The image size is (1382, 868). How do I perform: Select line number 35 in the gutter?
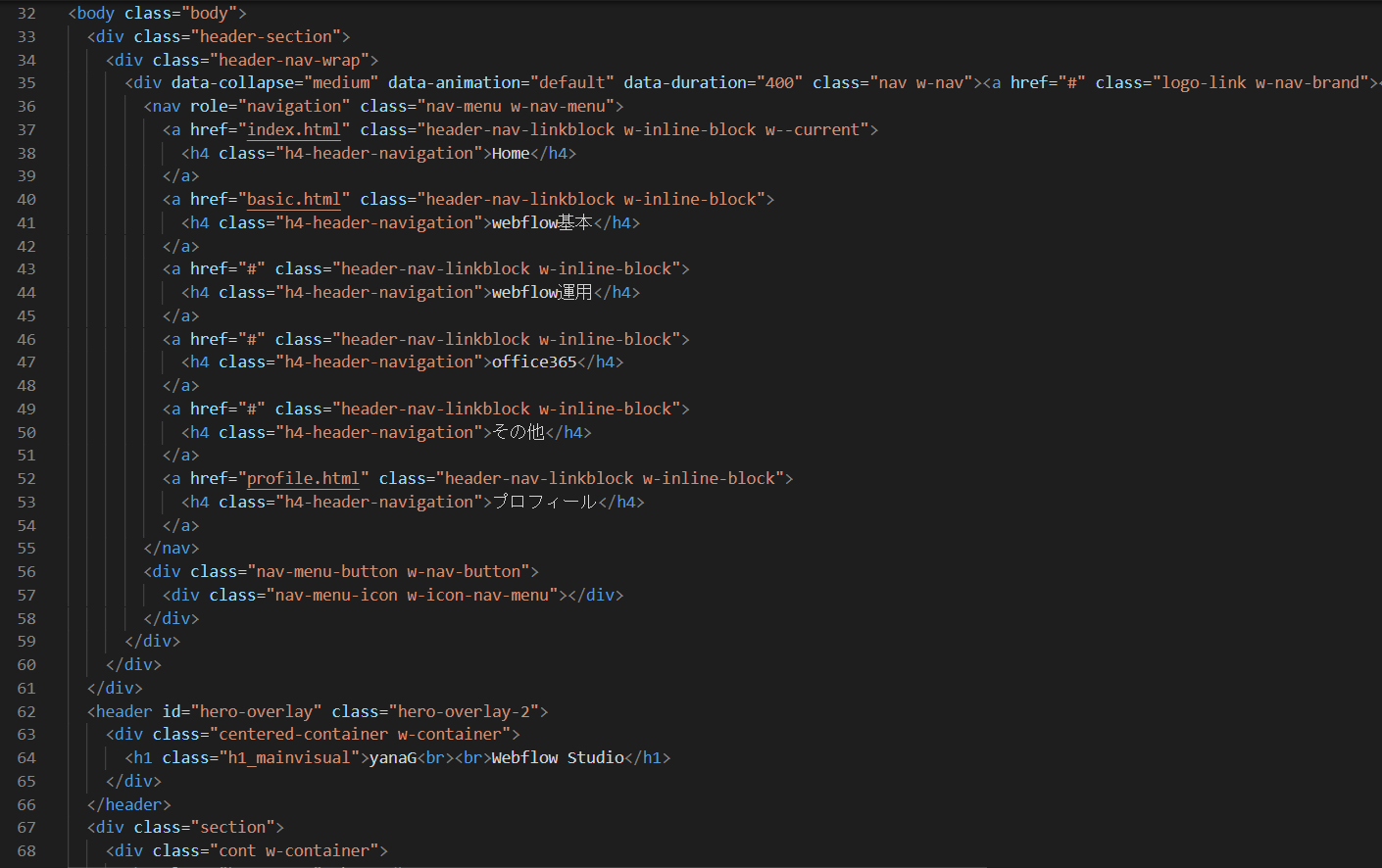pos(26,83)
